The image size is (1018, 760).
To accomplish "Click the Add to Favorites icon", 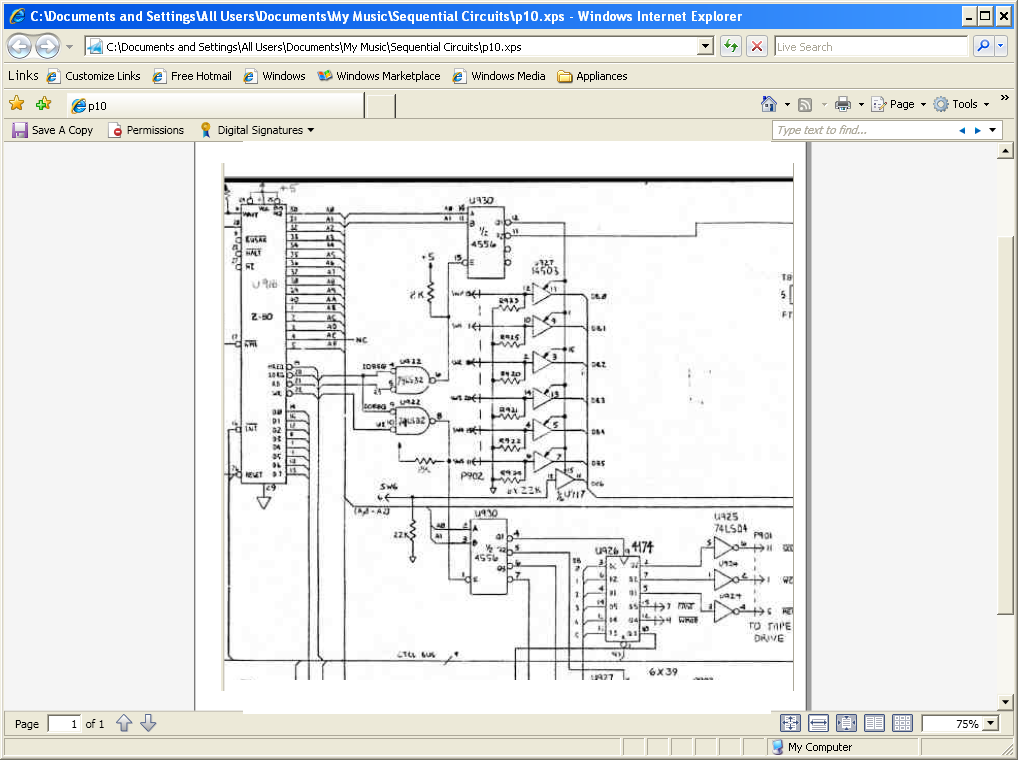I will [43, 103].
